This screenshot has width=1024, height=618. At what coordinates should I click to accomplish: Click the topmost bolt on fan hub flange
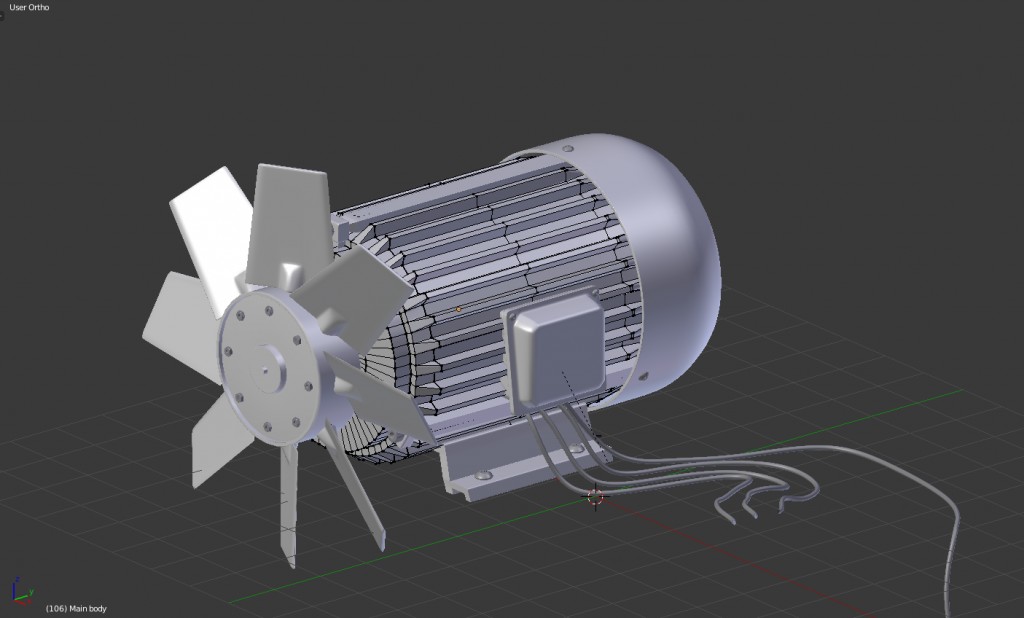pyautogui.click(x=269, y=312)
